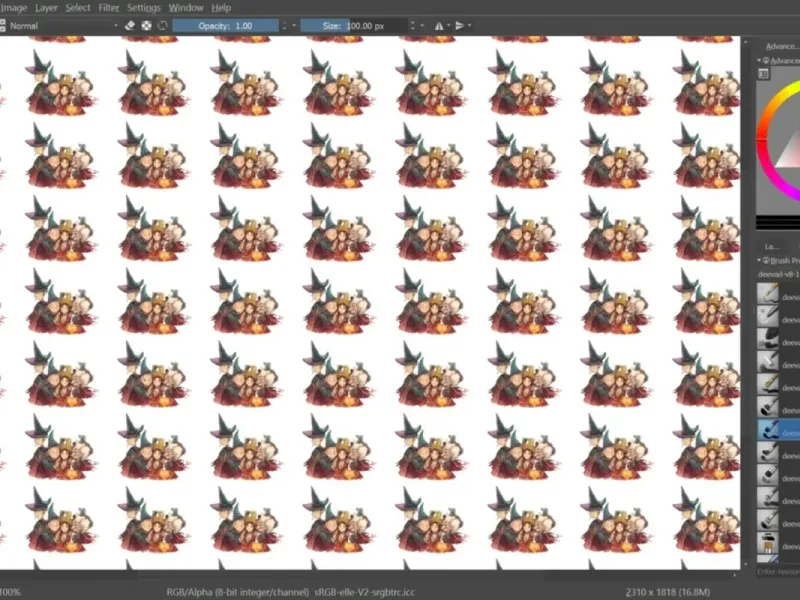Click the canvas vertical scrollbar down arrow
The height and width of the screenshot is (600, 800).
(x=745, y=564)
